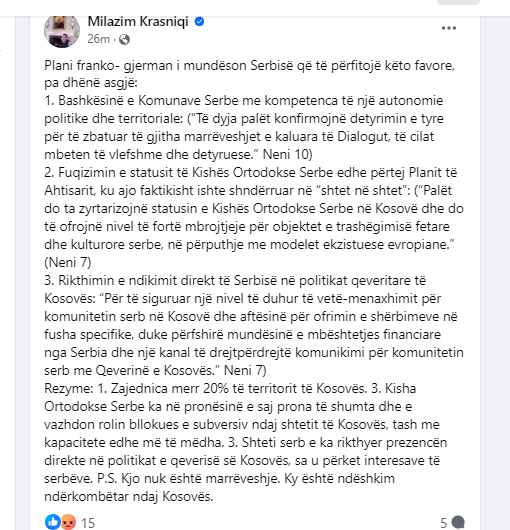Click the blue verified badge icon
Image resolution: width=510 pixels, height=530 pixels.
[199, 22]
